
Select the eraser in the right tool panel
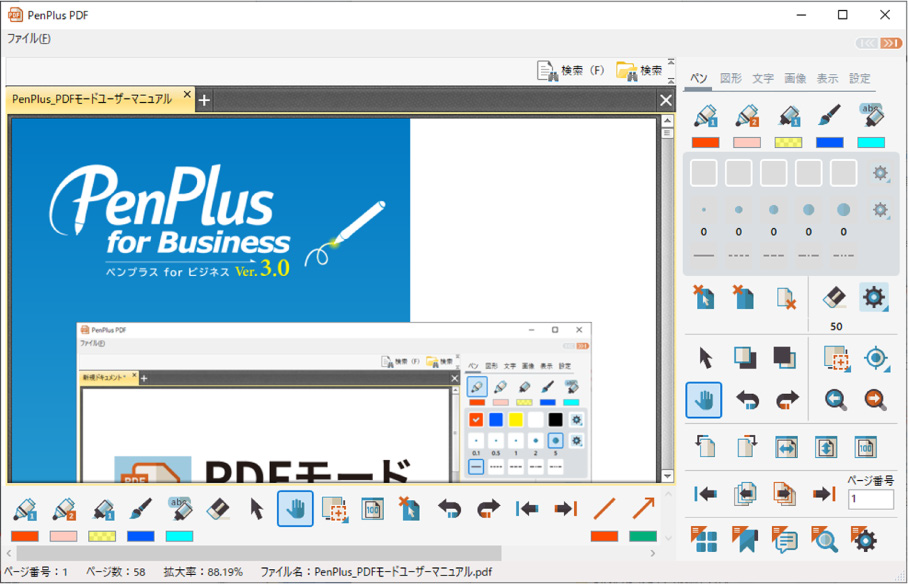tap(834, 297)
